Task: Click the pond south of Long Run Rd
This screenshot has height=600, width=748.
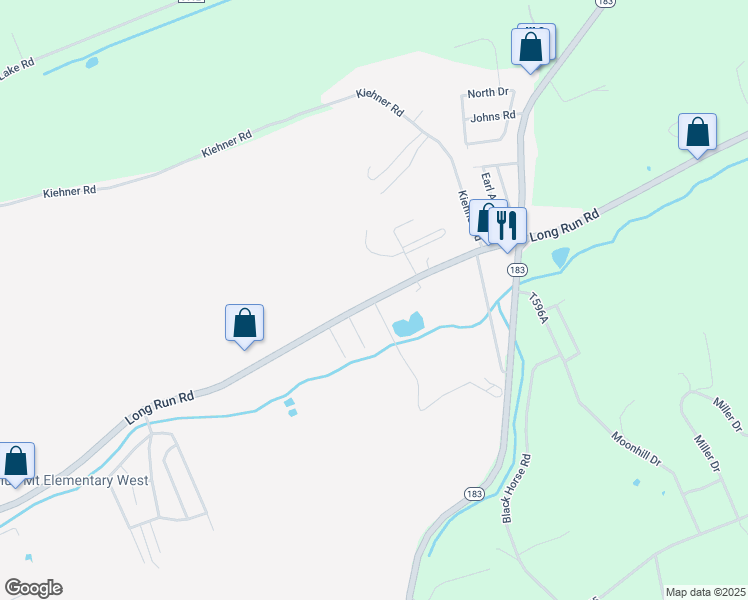Action: tap(408, 325)
